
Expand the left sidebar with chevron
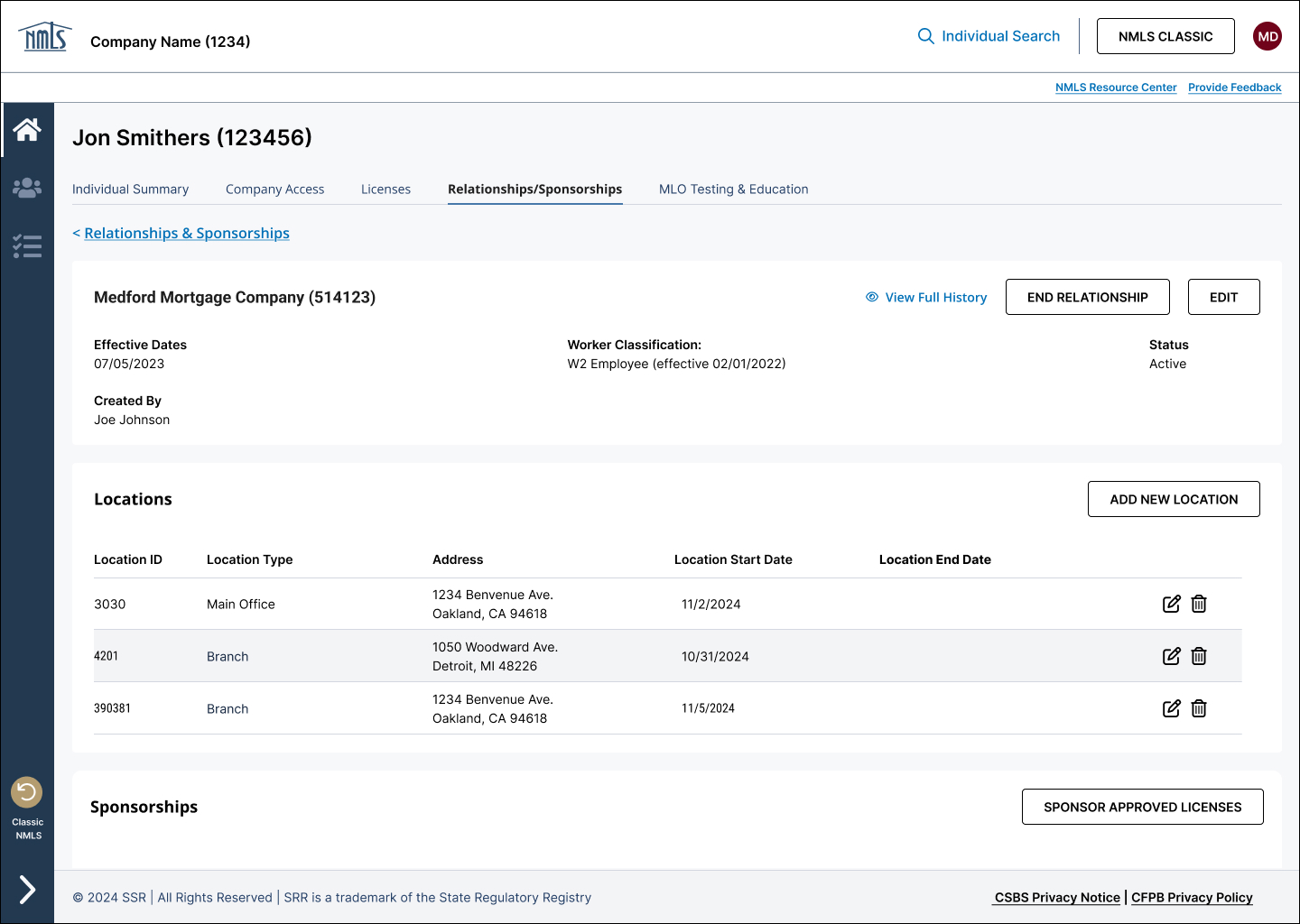click(x=27, y=890)
